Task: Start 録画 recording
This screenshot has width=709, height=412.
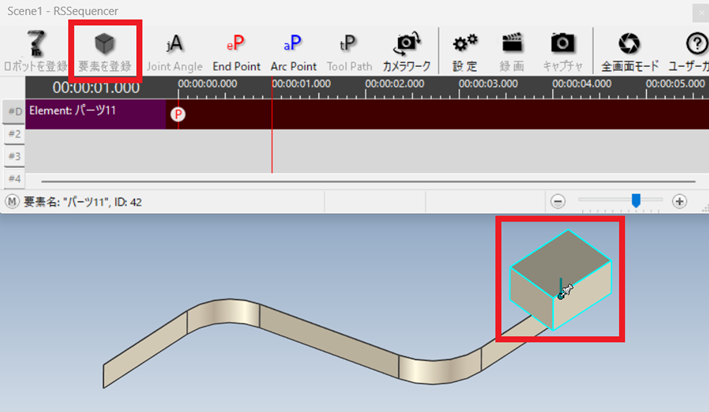Action: [512, 51]
